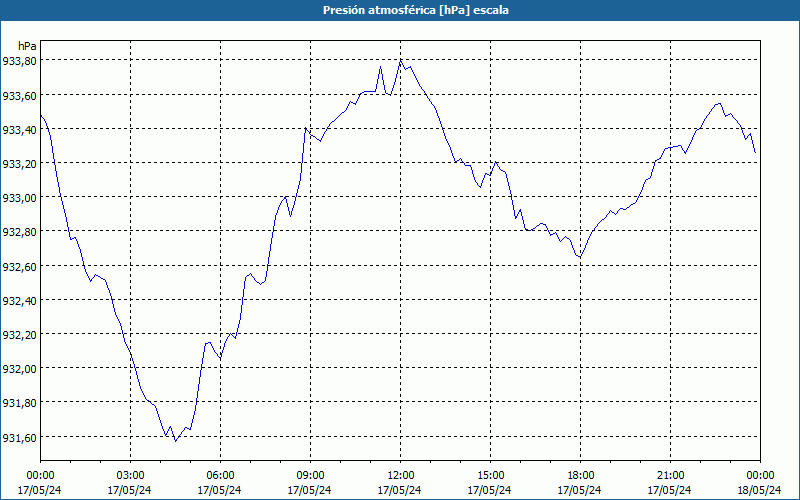Click the 03:00 time axis label
800x500 pixels.
(130, 476)
